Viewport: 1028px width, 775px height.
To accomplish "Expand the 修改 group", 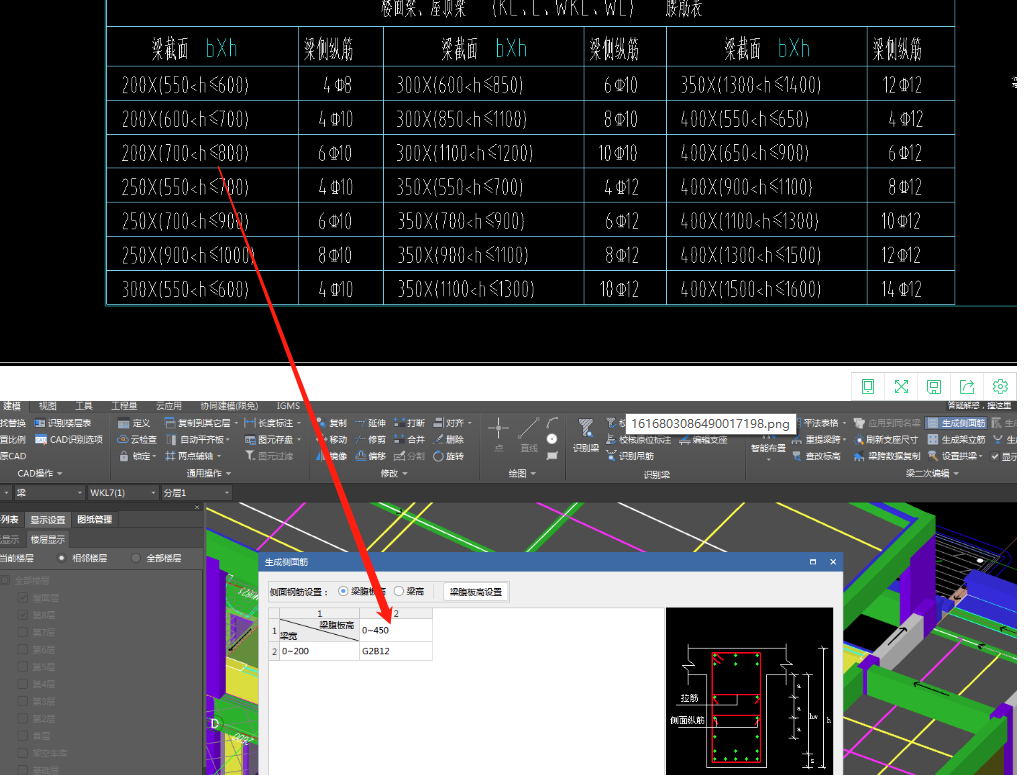I will click(x=394, y=473).
